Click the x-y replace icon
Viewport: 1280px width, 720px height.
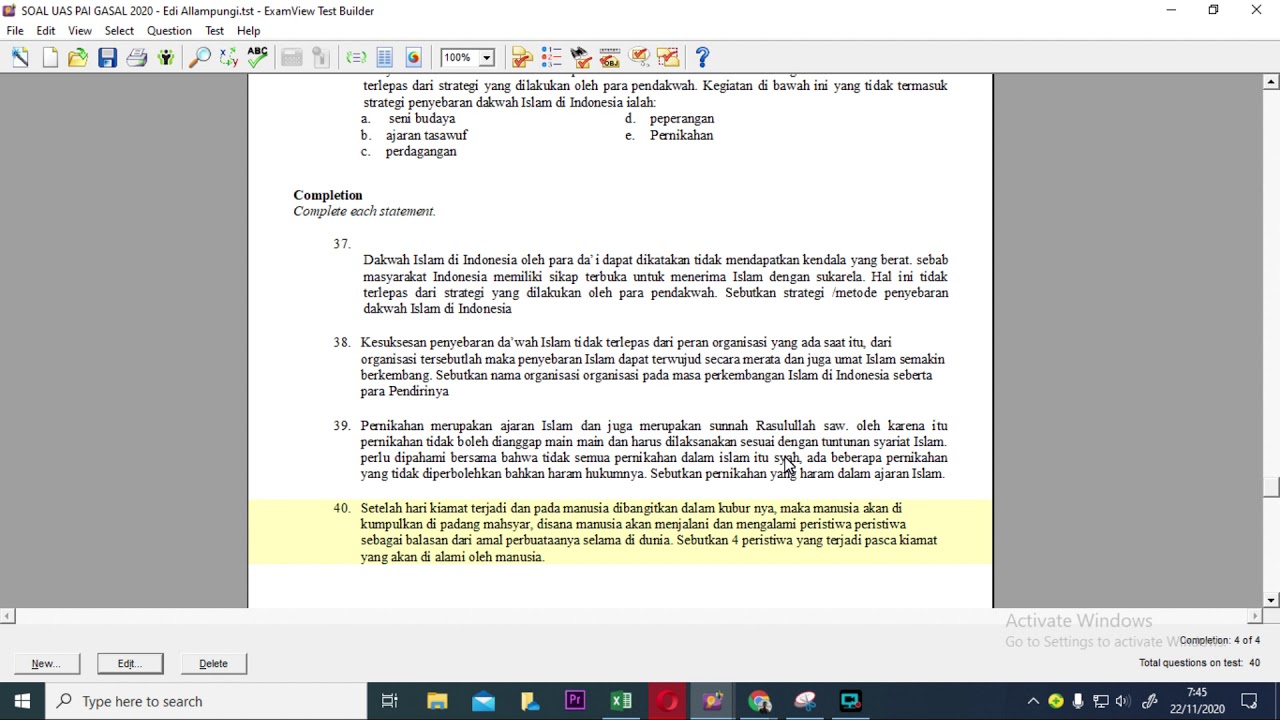229,57
